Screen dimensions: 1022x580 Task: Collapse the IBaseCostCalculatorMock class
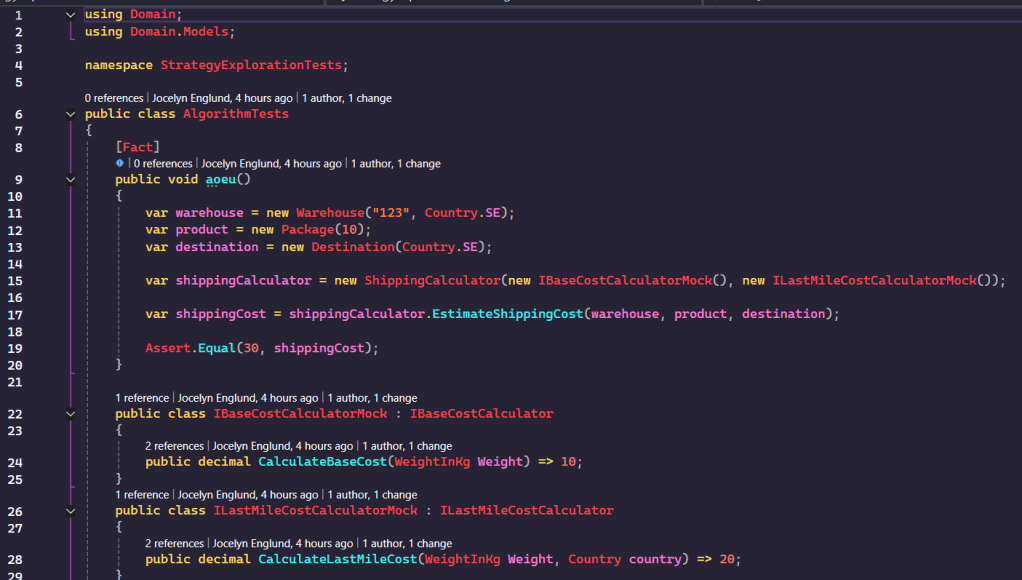pos(70,413)
